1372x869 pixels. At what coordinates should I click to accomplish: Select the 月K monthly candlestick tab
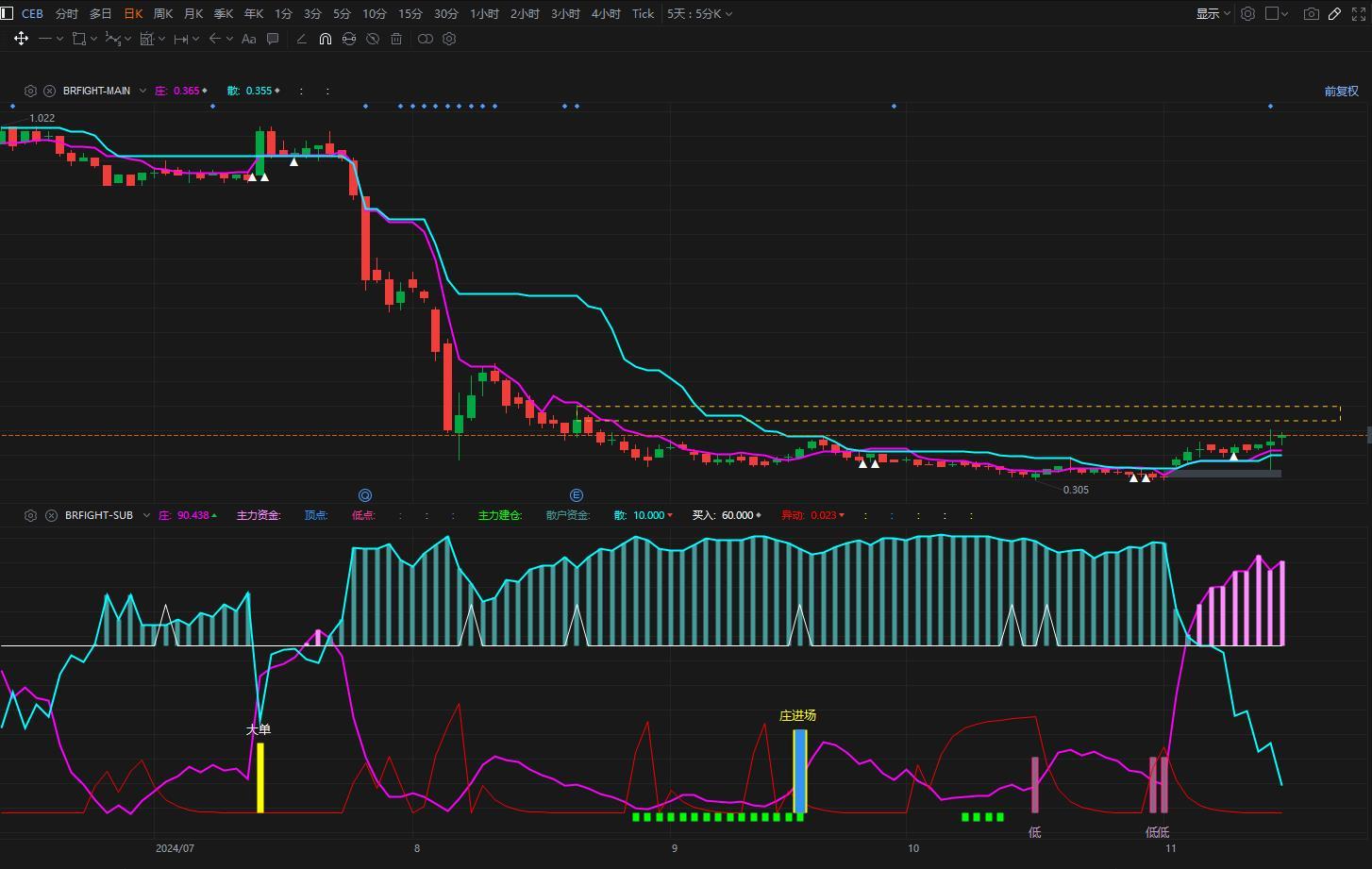click(x=193, y=13)
